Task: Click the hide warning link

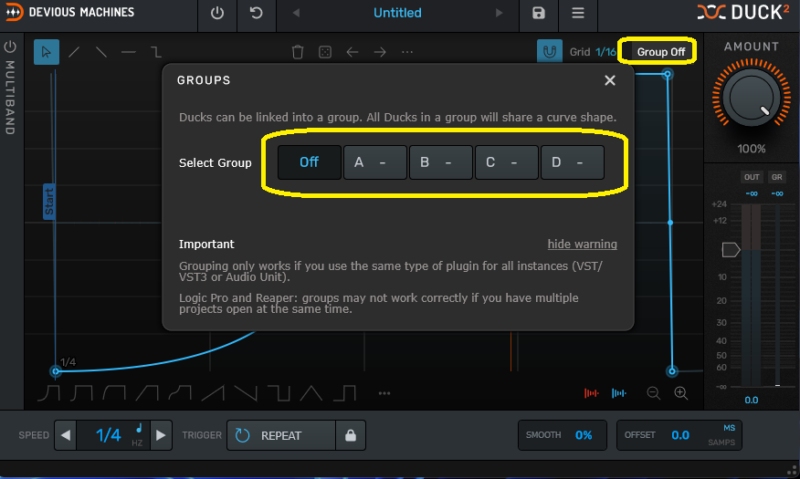Action: point(582,244)
